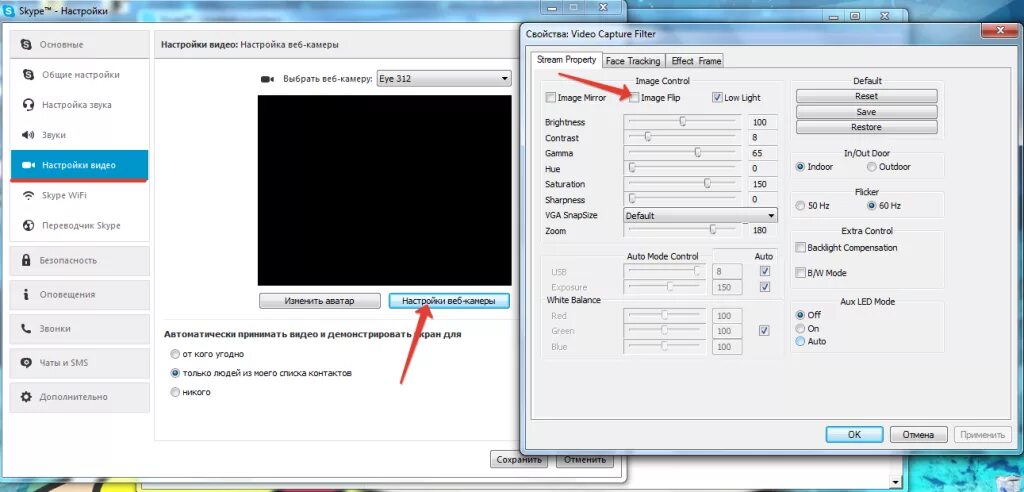Uncheck White Balance Auto checkbox

(764, 331)
